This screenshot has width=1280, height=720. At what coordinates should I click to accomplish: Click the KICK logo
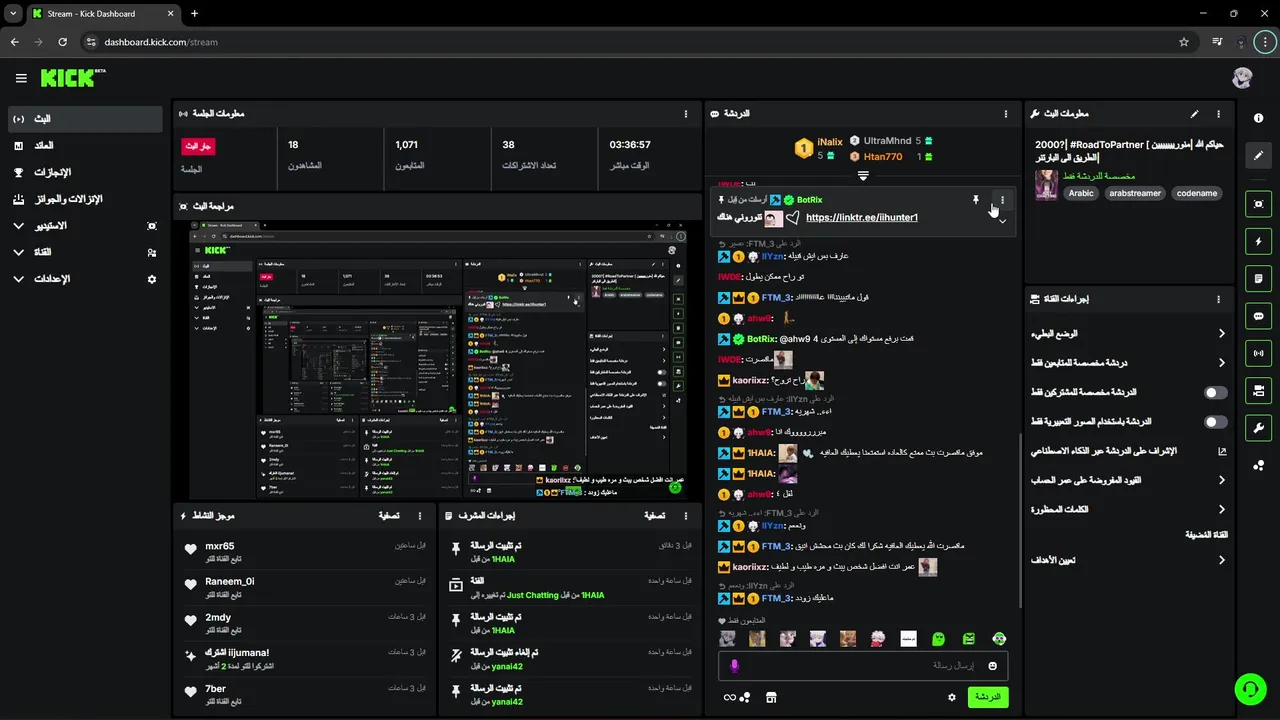[x=73, y=78]
